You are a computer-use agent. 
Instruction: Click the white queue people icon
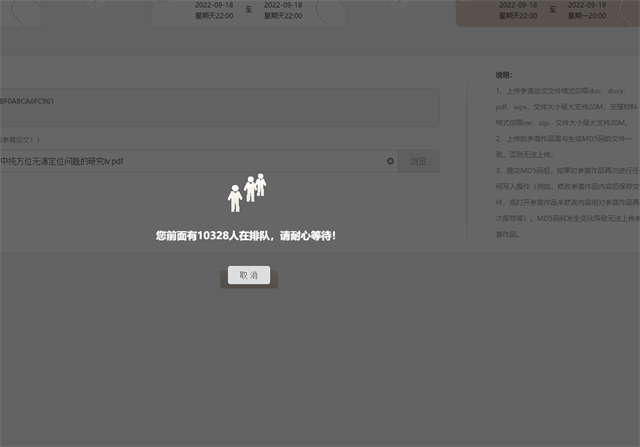247,192
